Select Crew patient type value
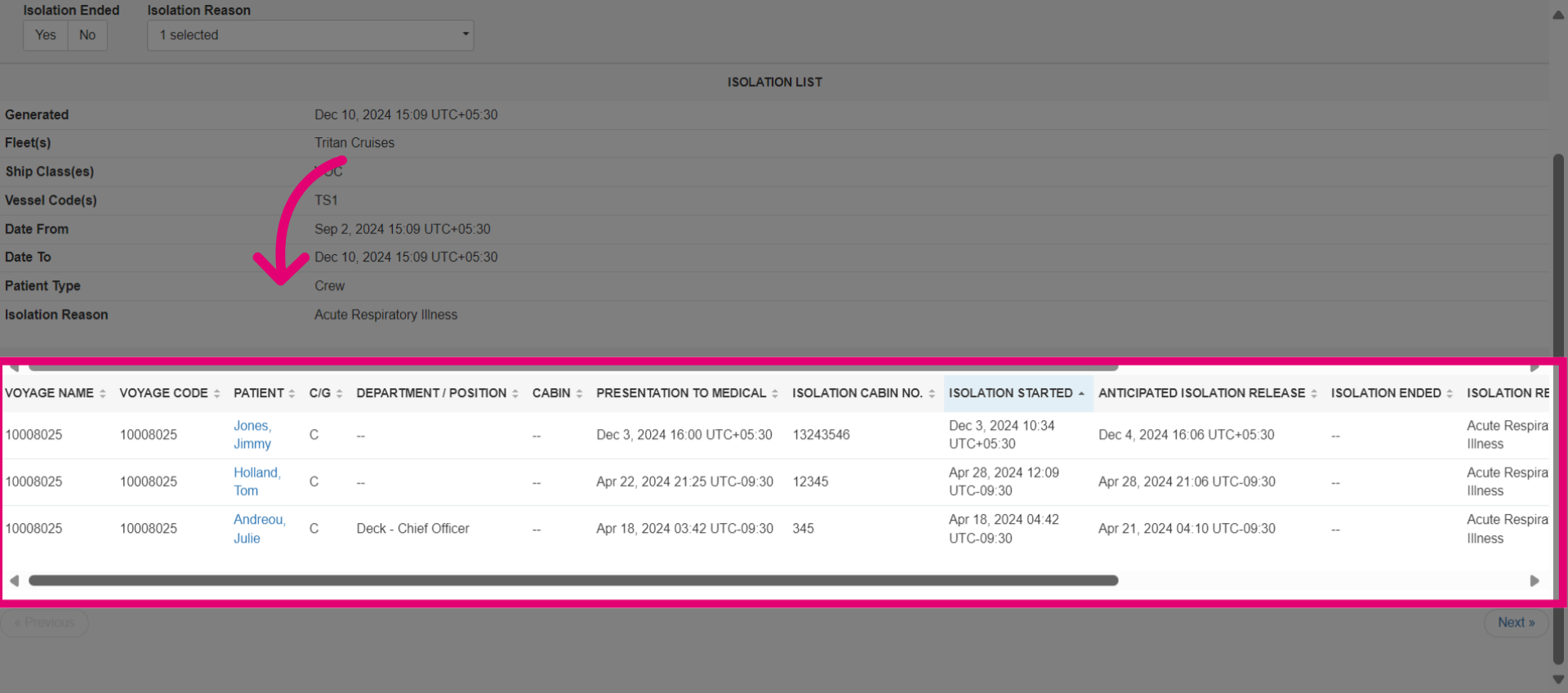This screenshot has height=693, width=1568. 330,286
